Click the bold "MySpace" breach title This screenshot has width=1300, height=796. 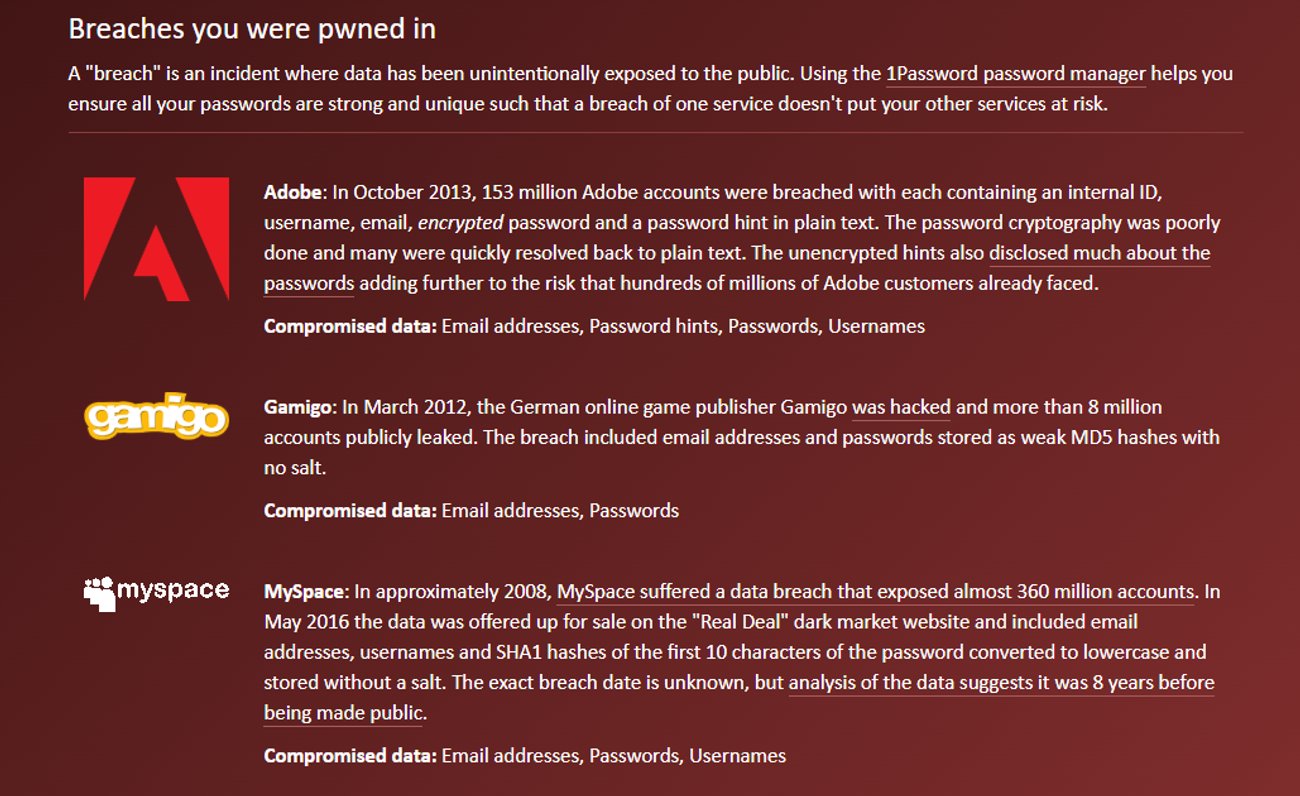pos(305,591)
